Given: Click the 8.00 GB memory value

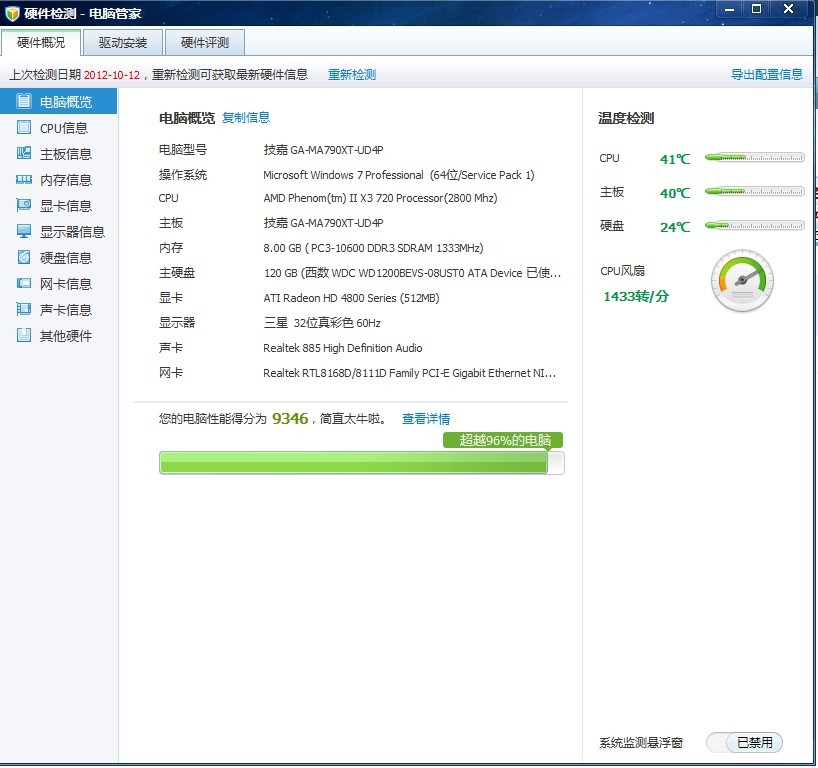Looking at the screenshot, I should (373, 248).
